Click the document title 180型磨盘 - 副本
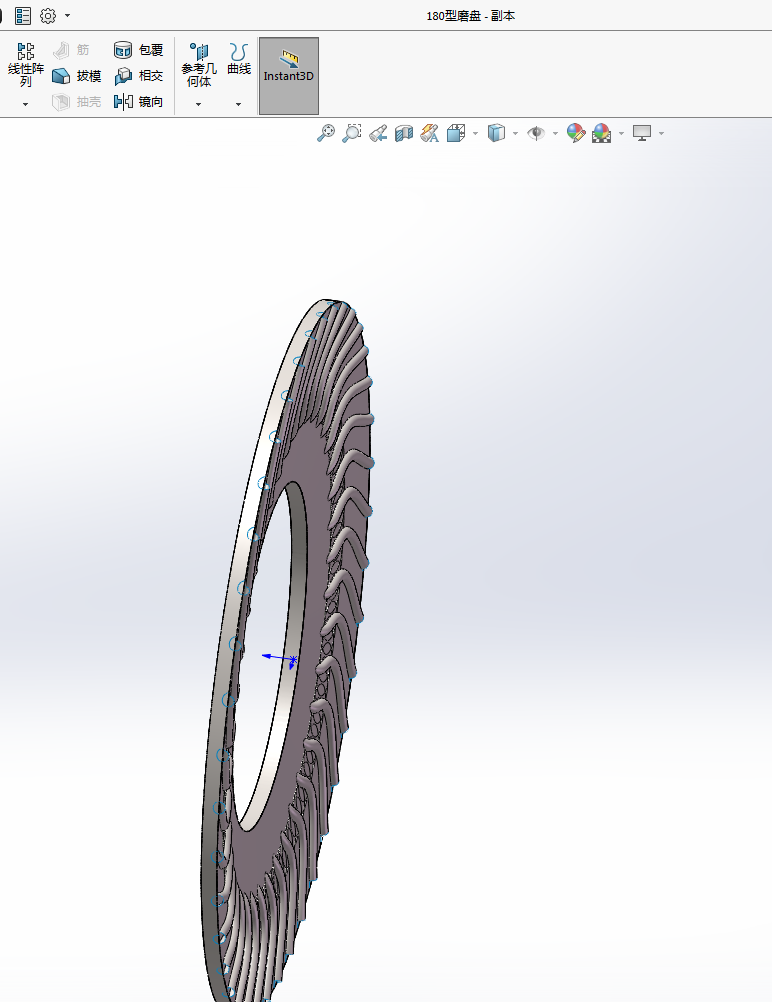Viewport: 772px width, 1002px height. click(470, 16)
